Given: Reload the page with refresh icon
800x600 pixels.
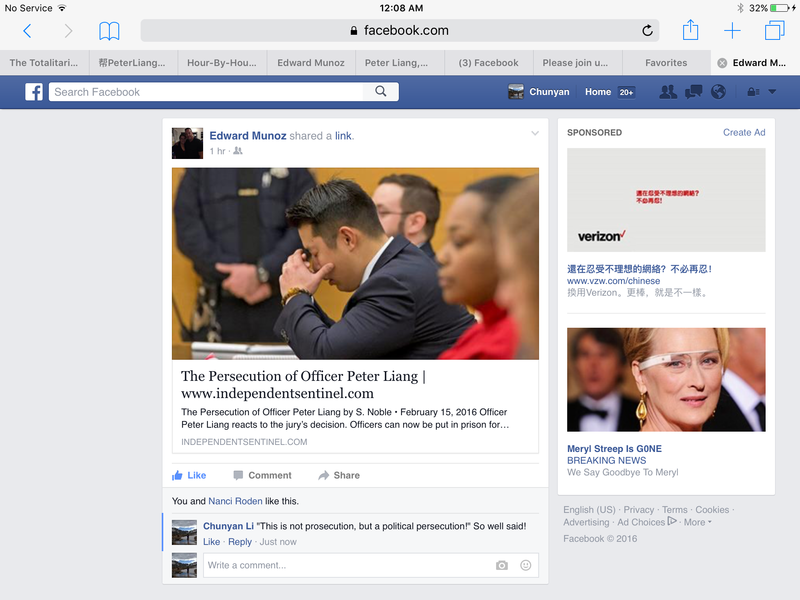Looking at the screenshot, I should coord(647,31).
